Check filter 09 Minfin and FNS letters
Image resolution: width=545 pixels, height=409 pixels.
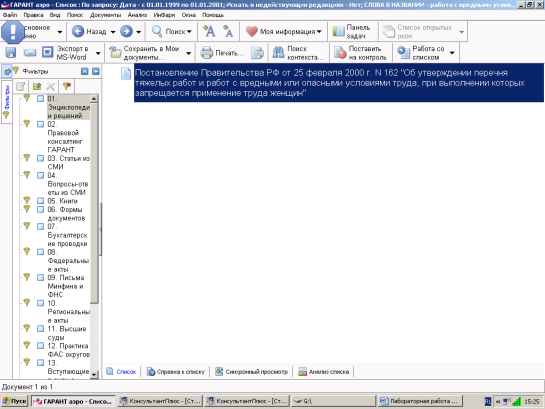click(x=40, y=277)
